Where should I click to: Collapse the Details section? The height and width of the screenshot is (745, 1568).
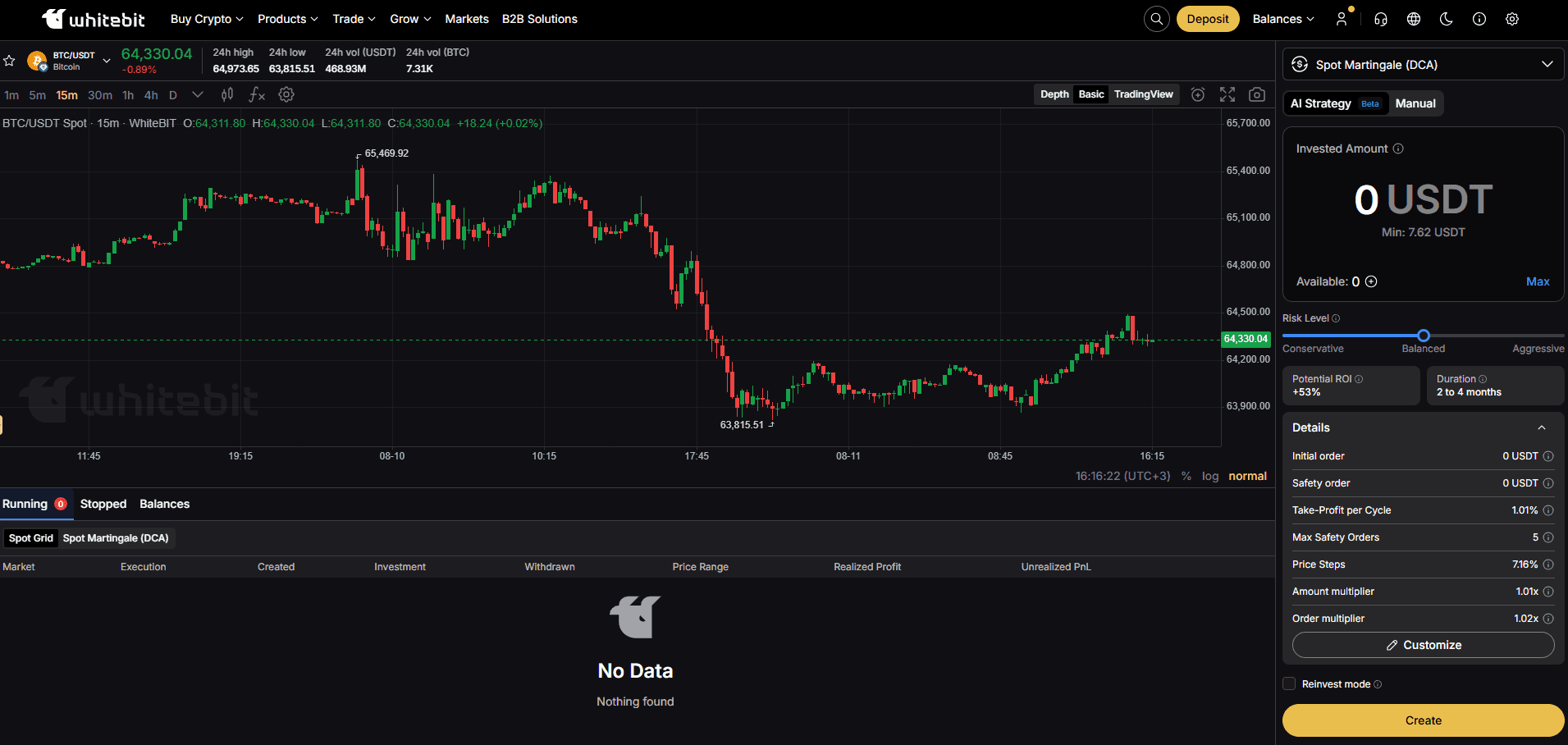pos(1542,427)
